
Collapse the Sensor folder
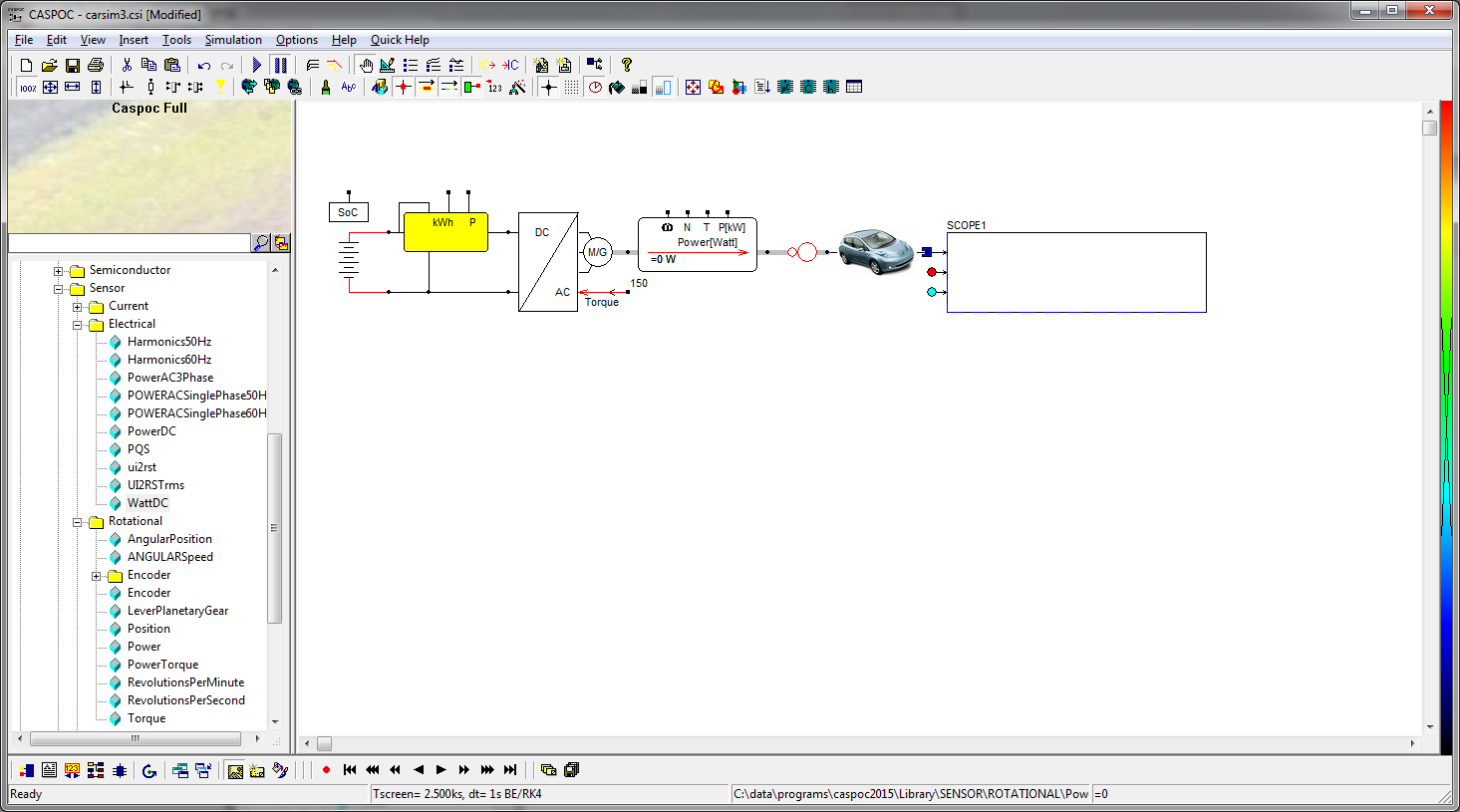[58, 289]
